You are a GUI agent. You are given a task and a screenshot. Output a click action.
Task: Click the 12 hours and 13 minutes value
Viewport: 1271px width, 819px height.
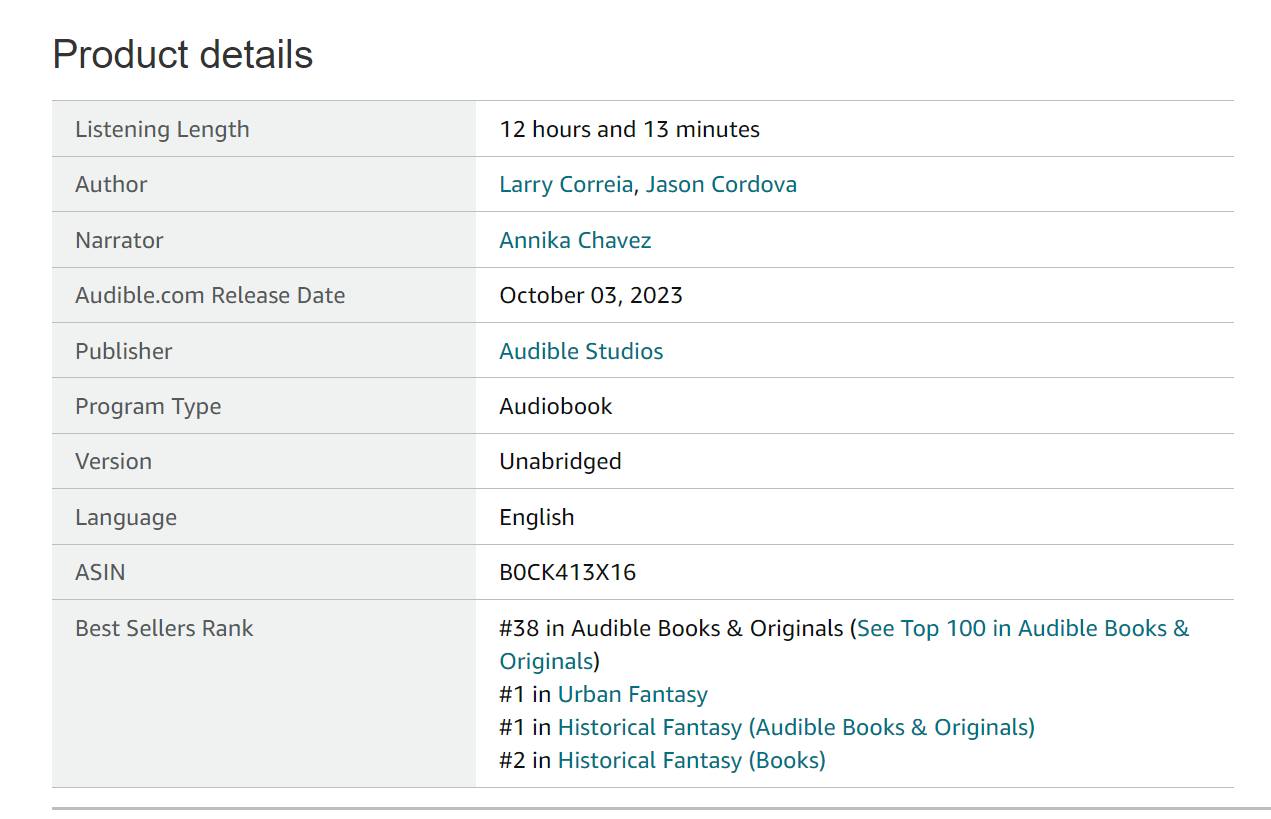[x=629, y=129]
